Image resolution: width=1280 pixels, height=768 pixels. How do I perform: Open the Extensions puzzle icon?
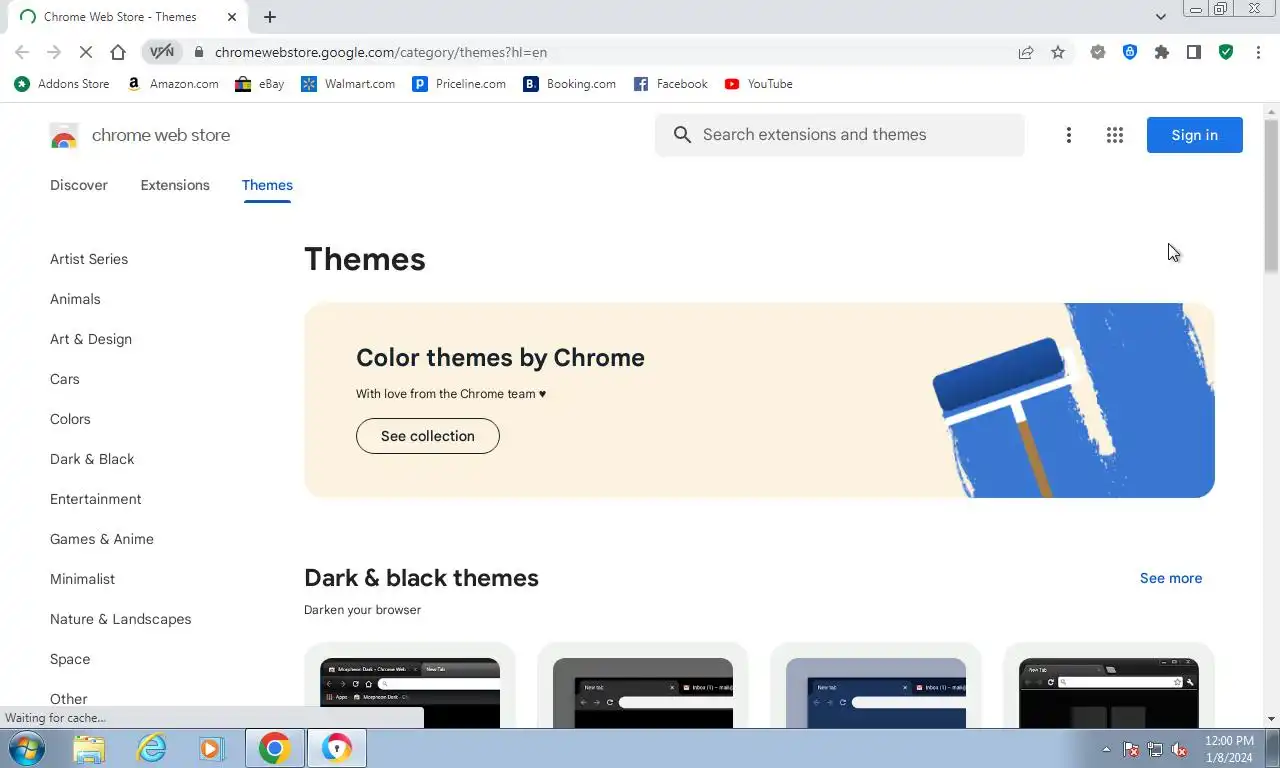1162,52
